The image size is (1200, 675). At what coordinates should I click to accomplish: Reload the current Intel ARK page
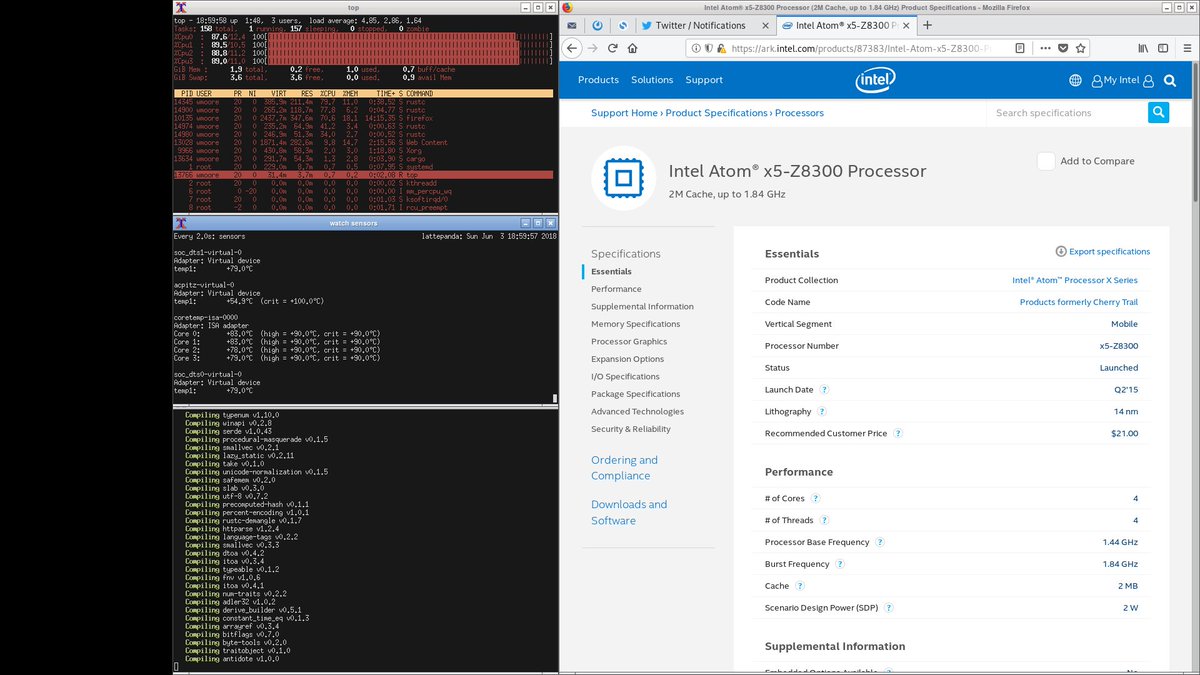coord(612,48)
